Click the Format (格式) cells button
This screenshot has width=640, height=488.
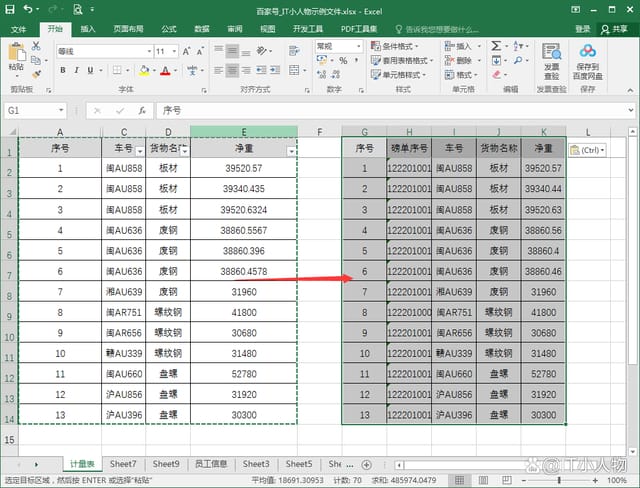click(x=461, y=75)
